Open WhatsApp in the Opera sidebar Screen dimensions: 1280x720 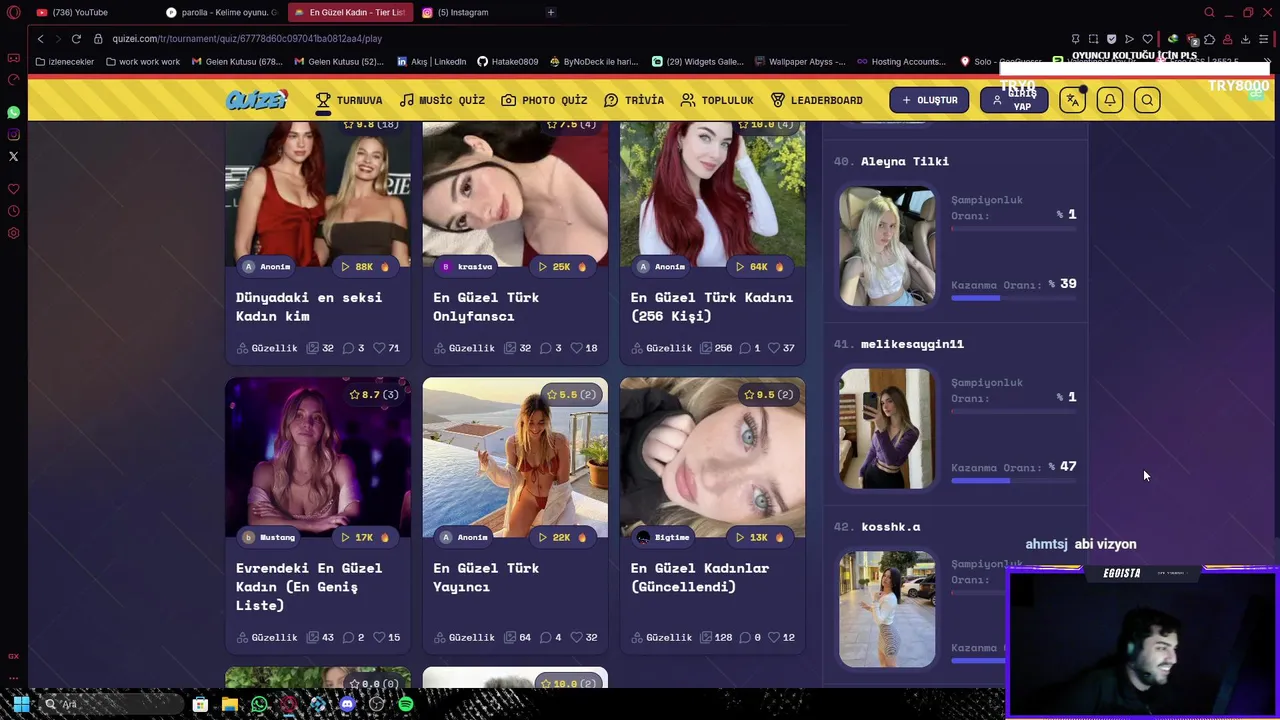(13, 112)
